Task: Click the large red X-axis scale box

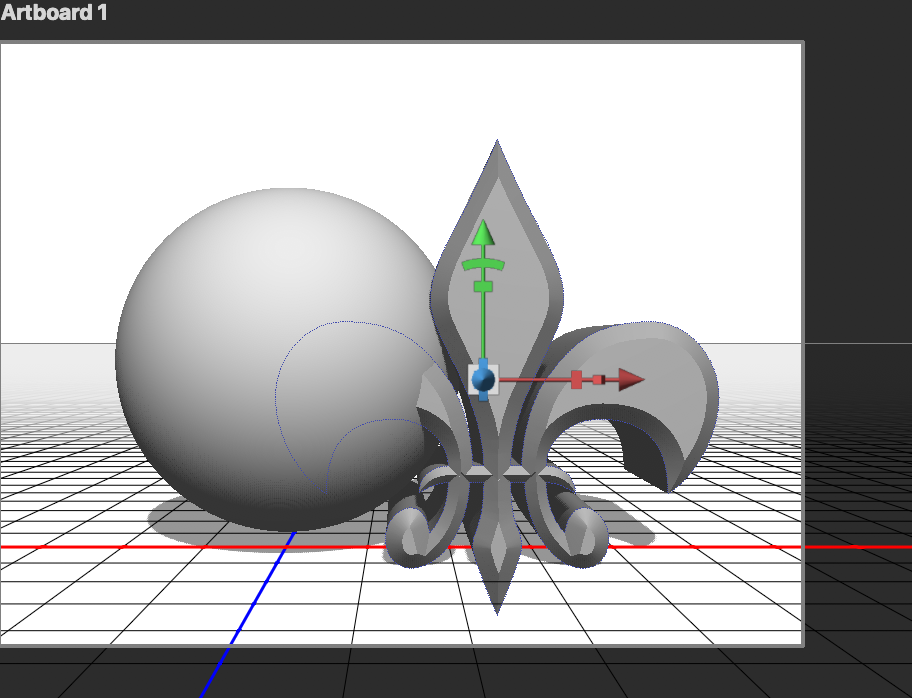Action: (x=576, y=378)
